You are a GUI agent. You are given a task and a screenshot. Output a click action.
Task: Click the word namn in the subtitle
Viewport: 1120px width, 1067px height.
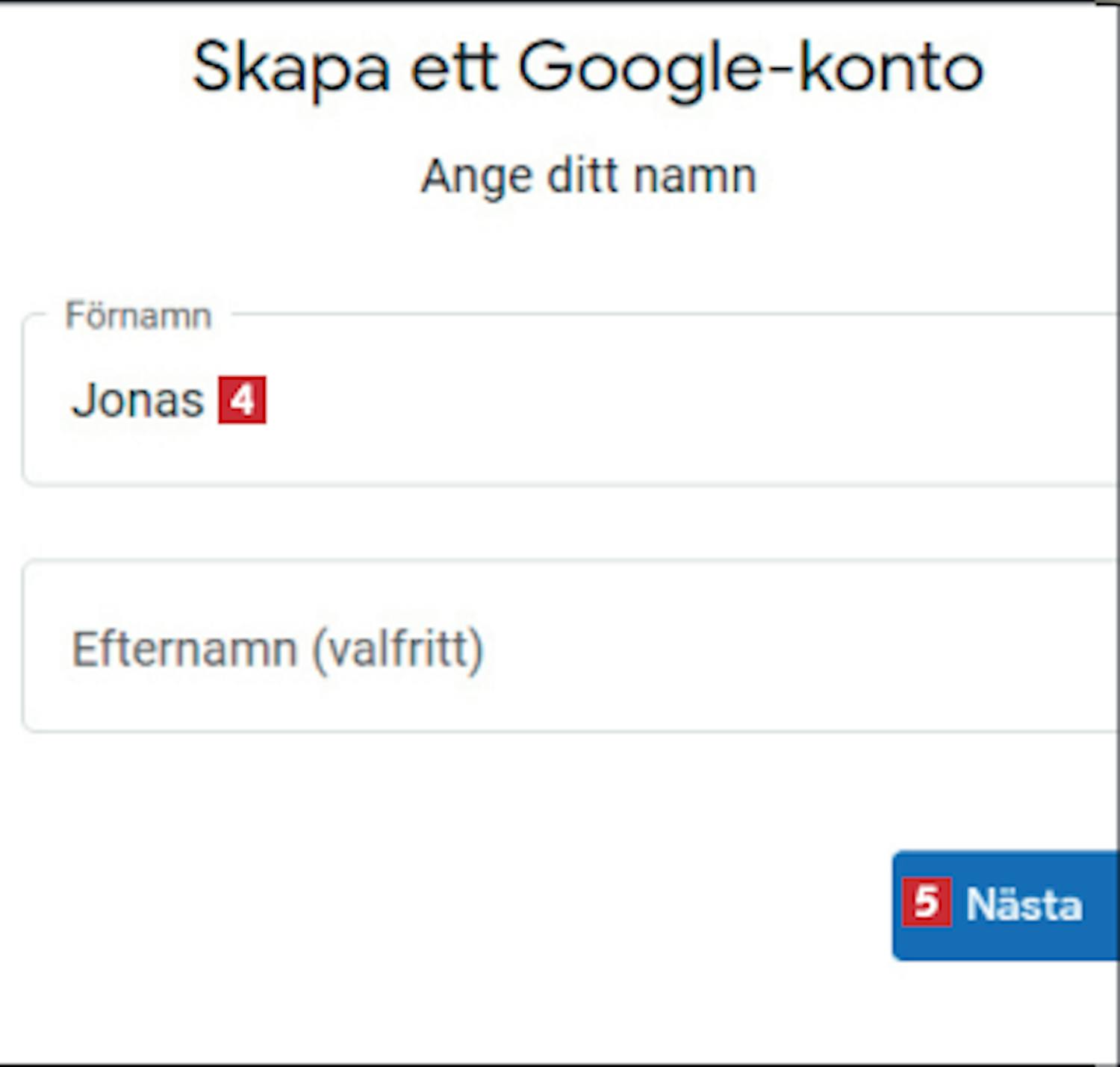pyautogui.click(x=694, y=177)
